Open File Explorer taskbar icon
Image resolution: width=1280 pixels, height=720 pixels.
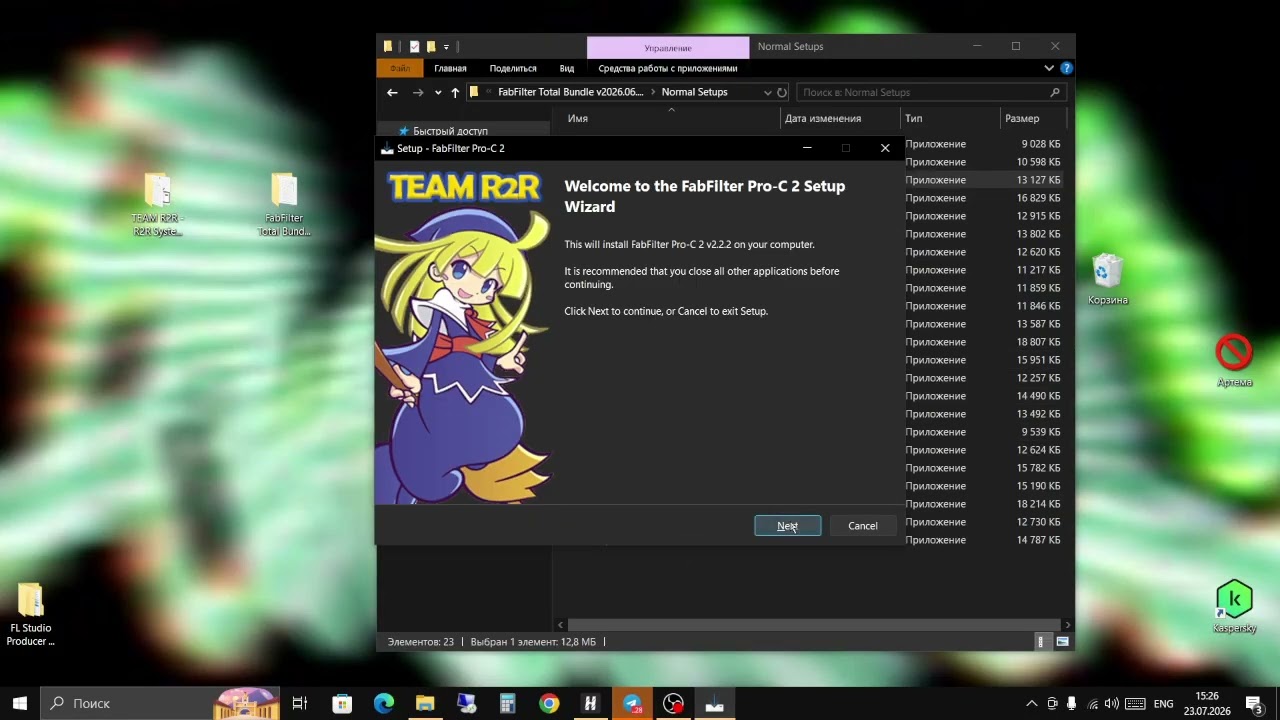(x=425, y=703)
